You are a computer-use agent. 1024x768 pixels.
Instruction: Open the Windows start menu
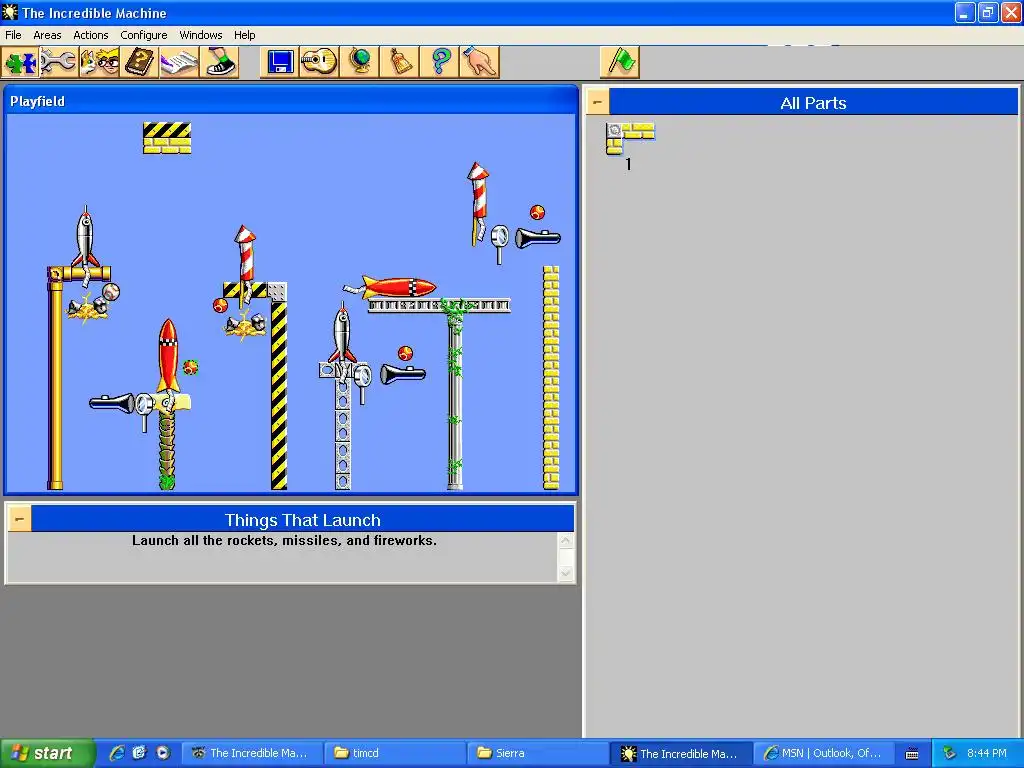pyautogui.click(x=47, y=753)
